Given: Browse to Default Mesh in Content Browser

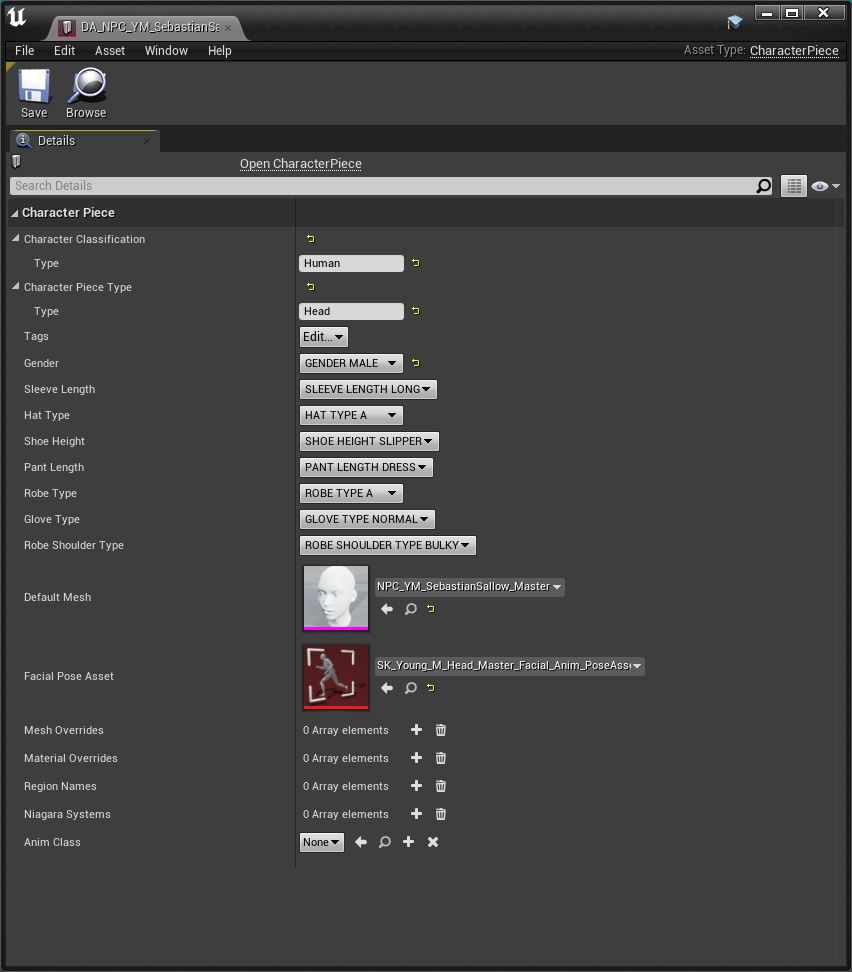Looking at the screenshot, I should pos(410,609).
